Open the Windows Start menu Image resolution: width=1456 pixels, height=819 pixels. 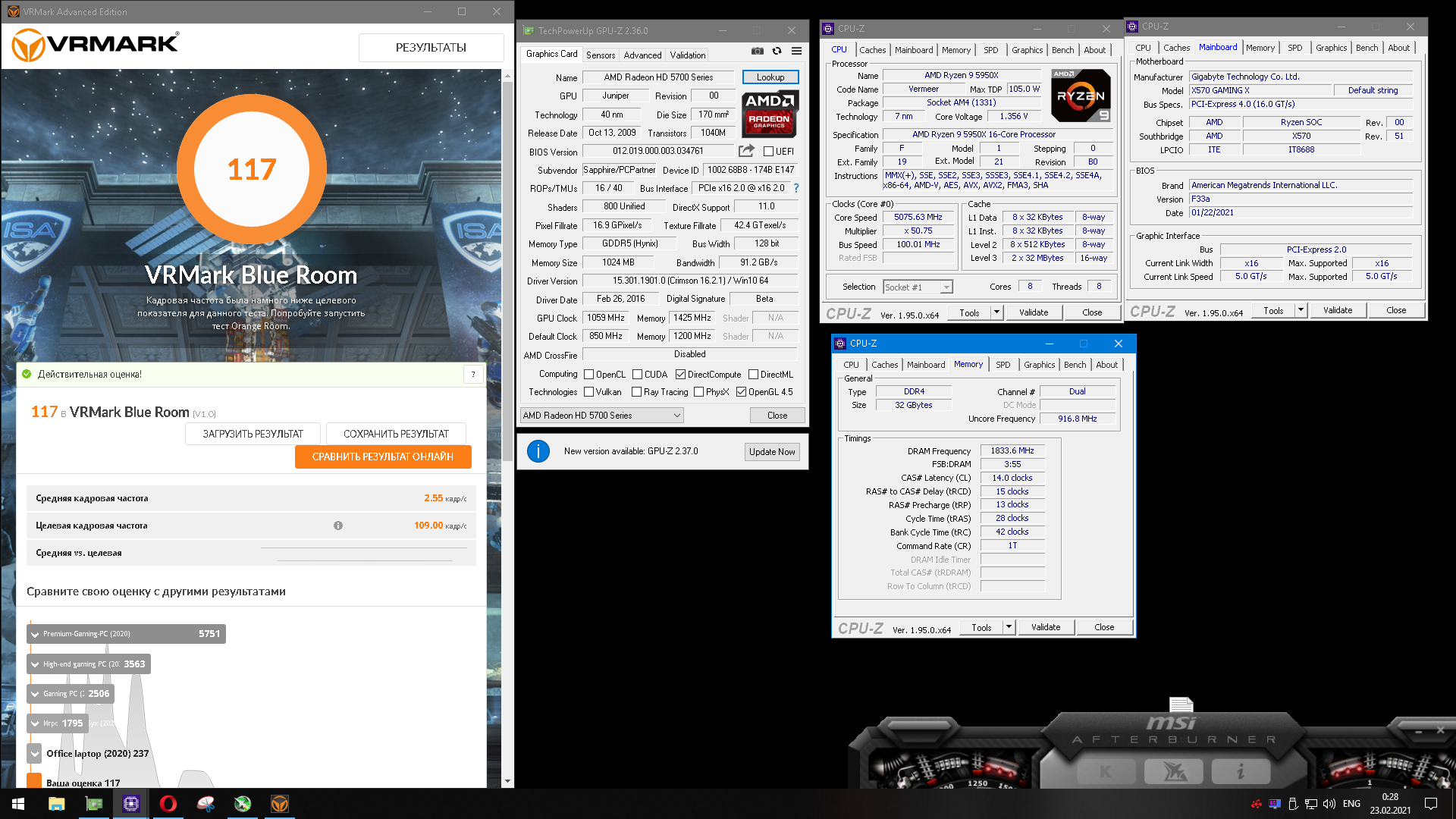click(18, 804)
